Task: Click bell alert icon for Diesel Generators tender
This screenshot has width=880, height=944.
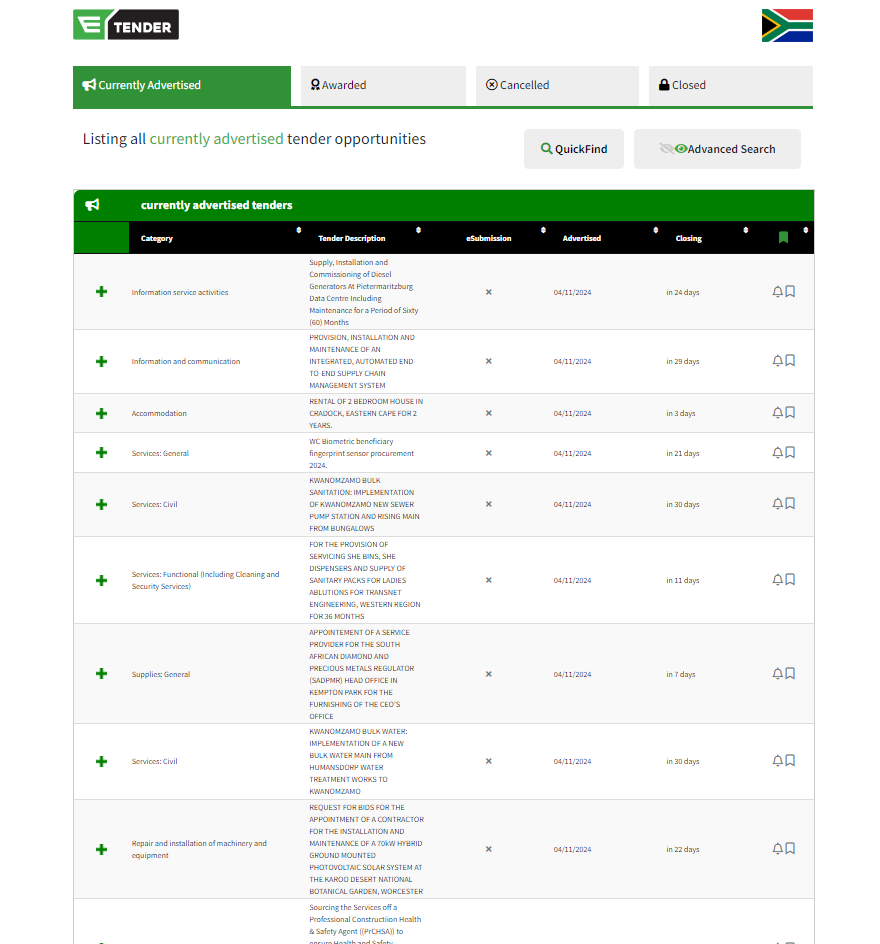Action: click(x=777, y=292)
